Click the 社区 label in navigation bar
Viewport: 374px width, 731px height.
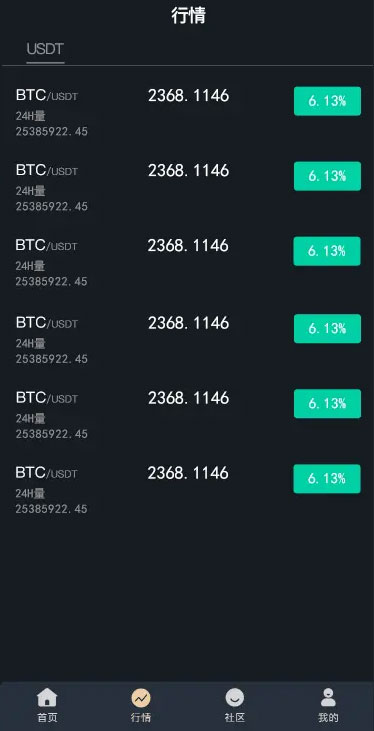[x=235, y=717]
